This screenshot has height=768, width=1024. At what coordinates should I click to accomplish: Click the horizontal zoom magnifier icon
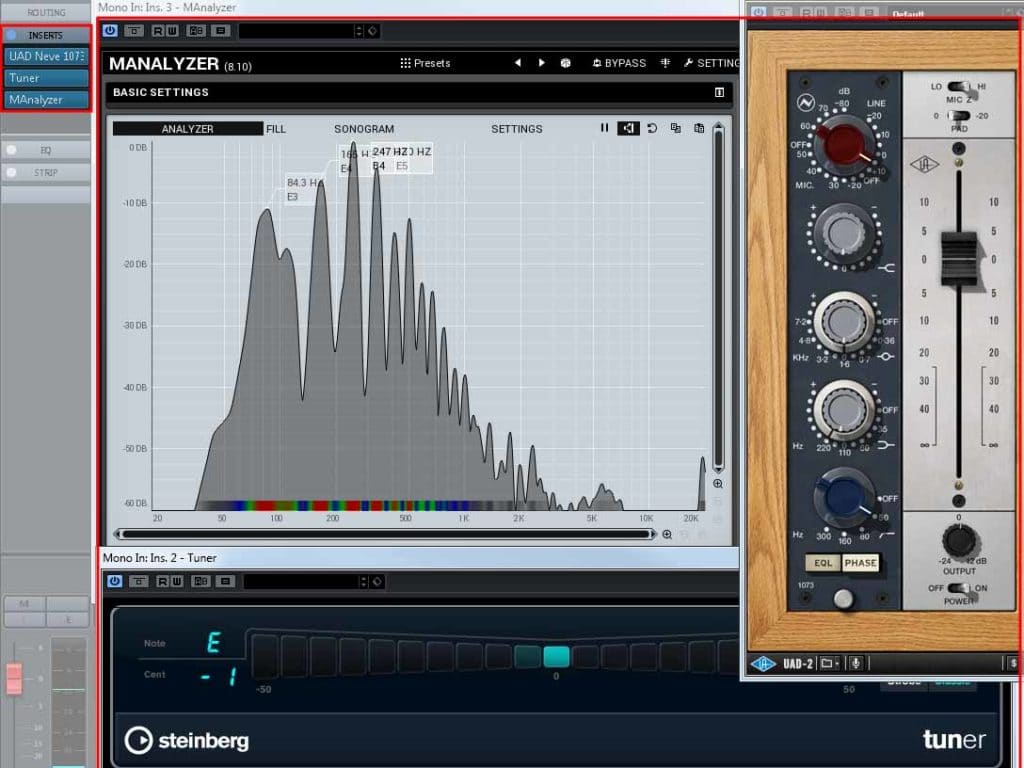pos(667,534)
